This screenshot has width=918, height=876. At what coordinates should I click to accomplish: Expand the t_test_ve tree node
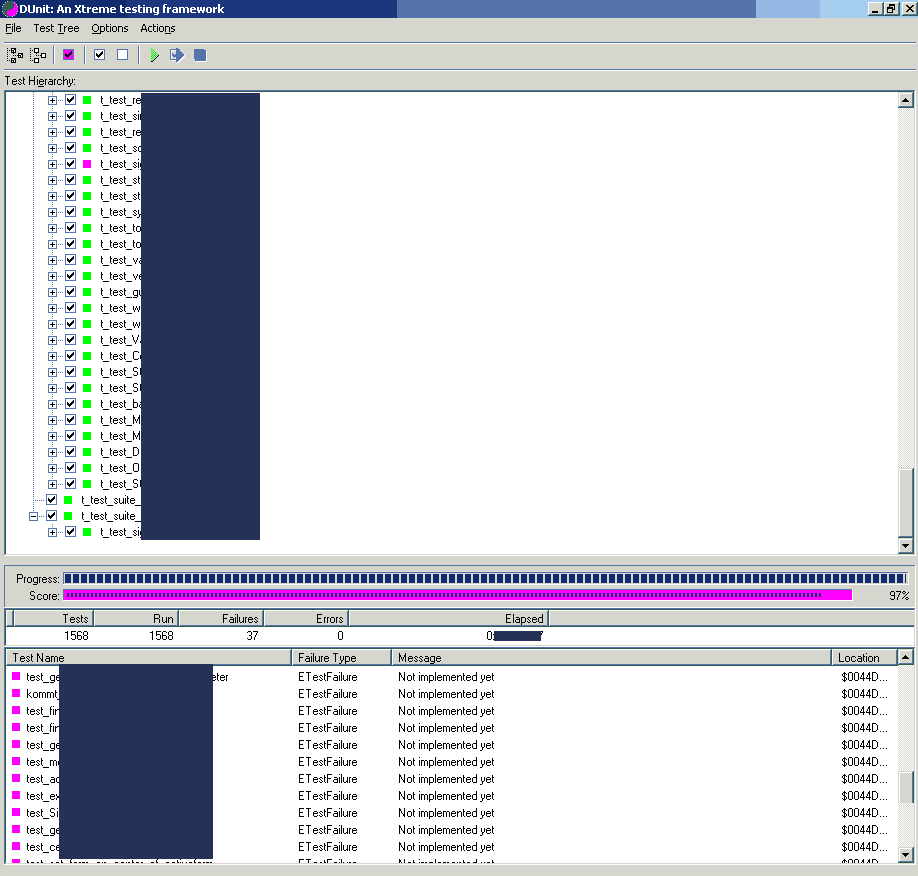[52, 276]
